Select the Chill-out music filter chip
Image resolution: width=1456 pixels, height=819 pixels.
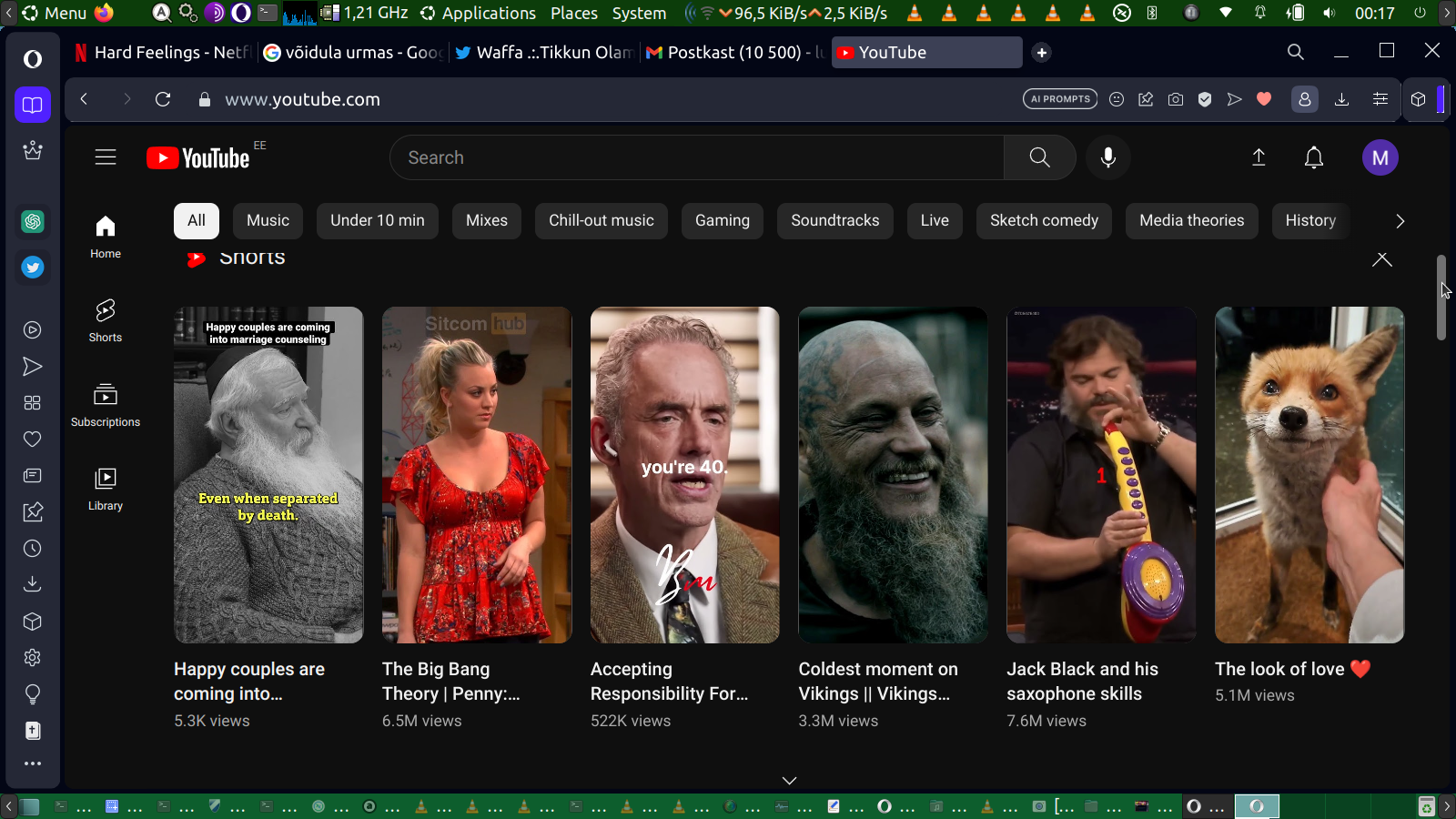click(601, 220)
